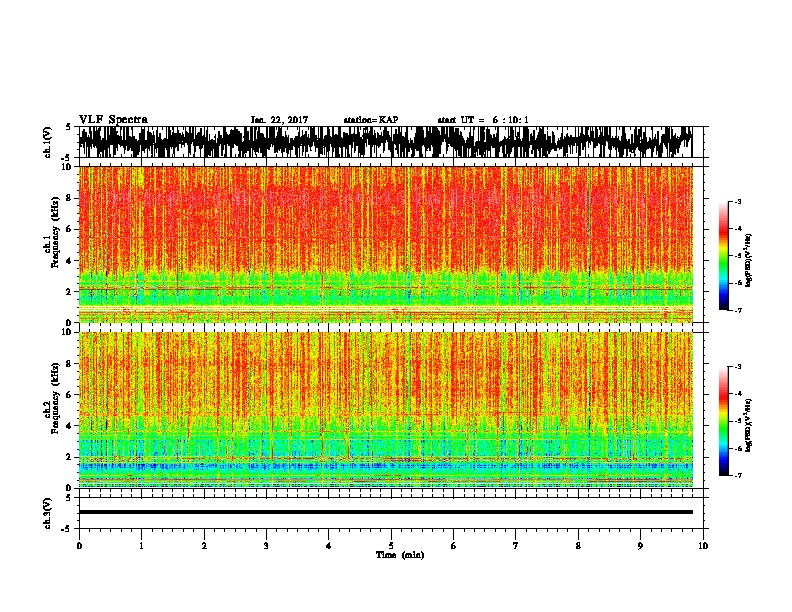This screenshot has height=612, width=792.
Task: Click the ch.2 spectrogram color scale bar
Action: click(x=723, y=421)
